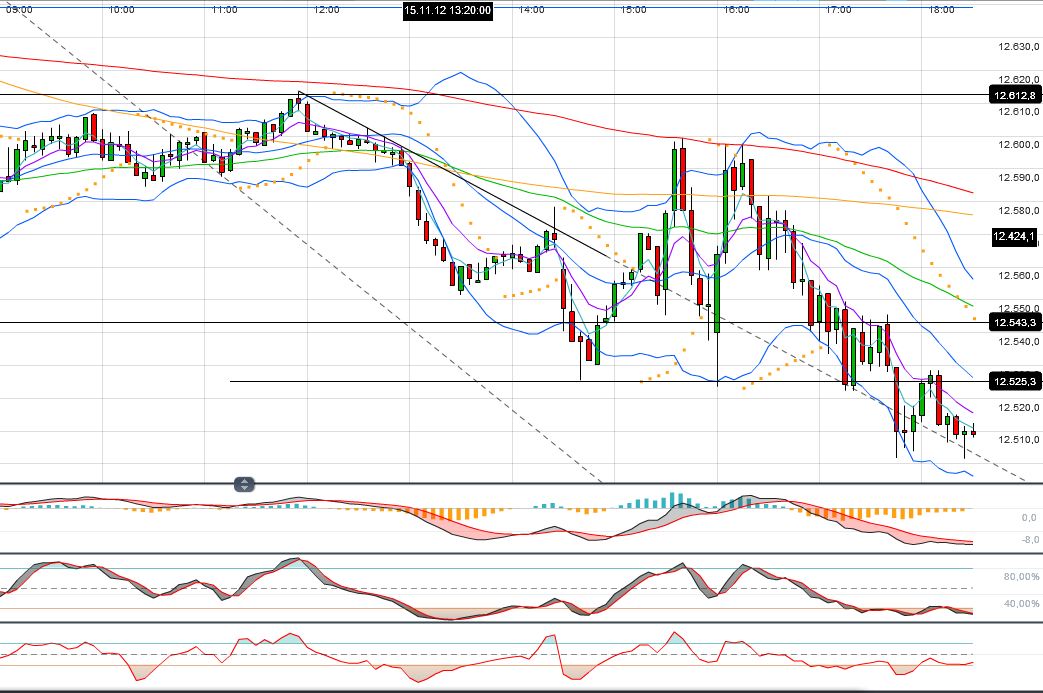
Task: Click the 12.510,0 price axis label
Action: click(1018, 440)
